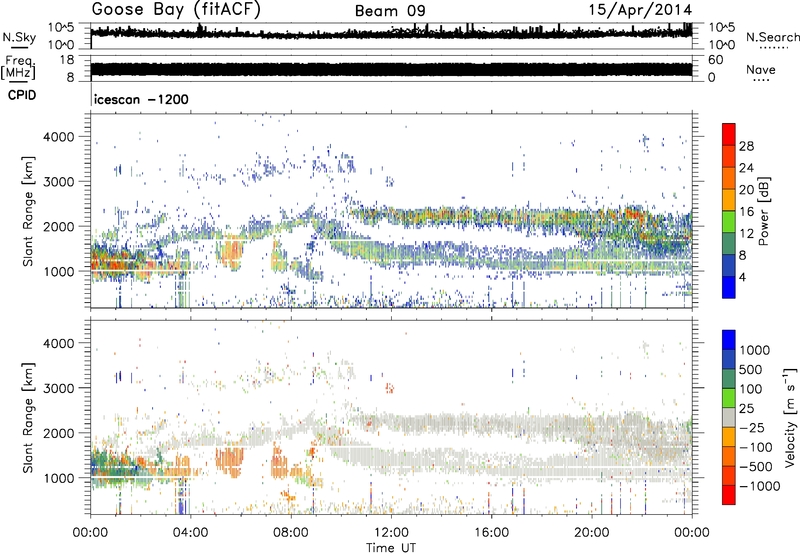Click the power panel 'Slant Range [km]' label
800x554 pixels.
28,211
